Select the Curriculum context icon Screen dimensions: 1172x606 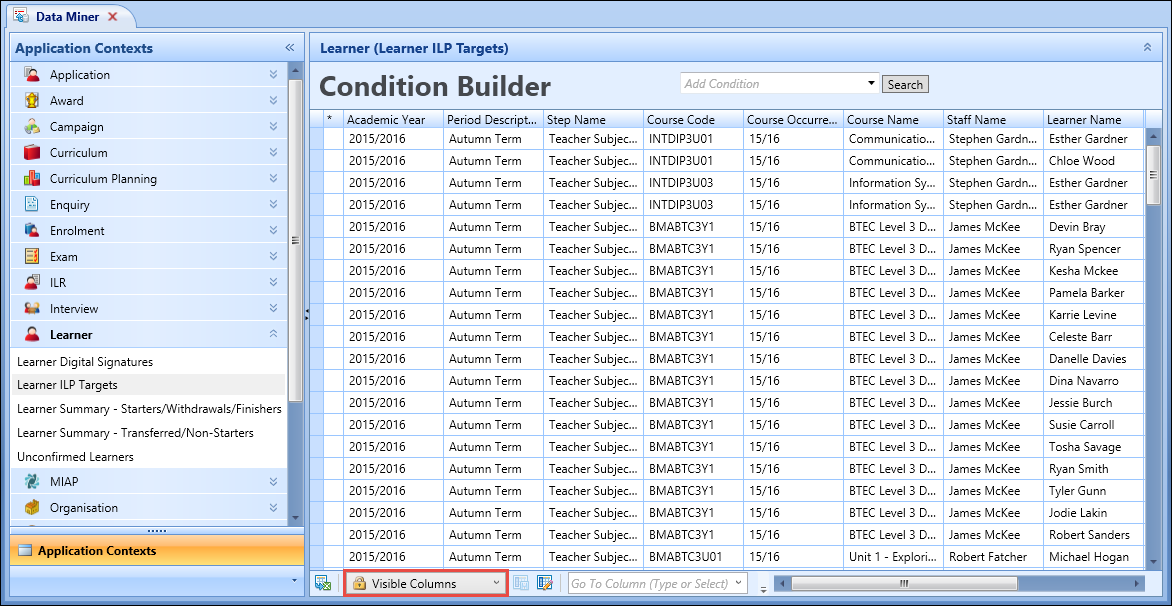coord(30,152)
